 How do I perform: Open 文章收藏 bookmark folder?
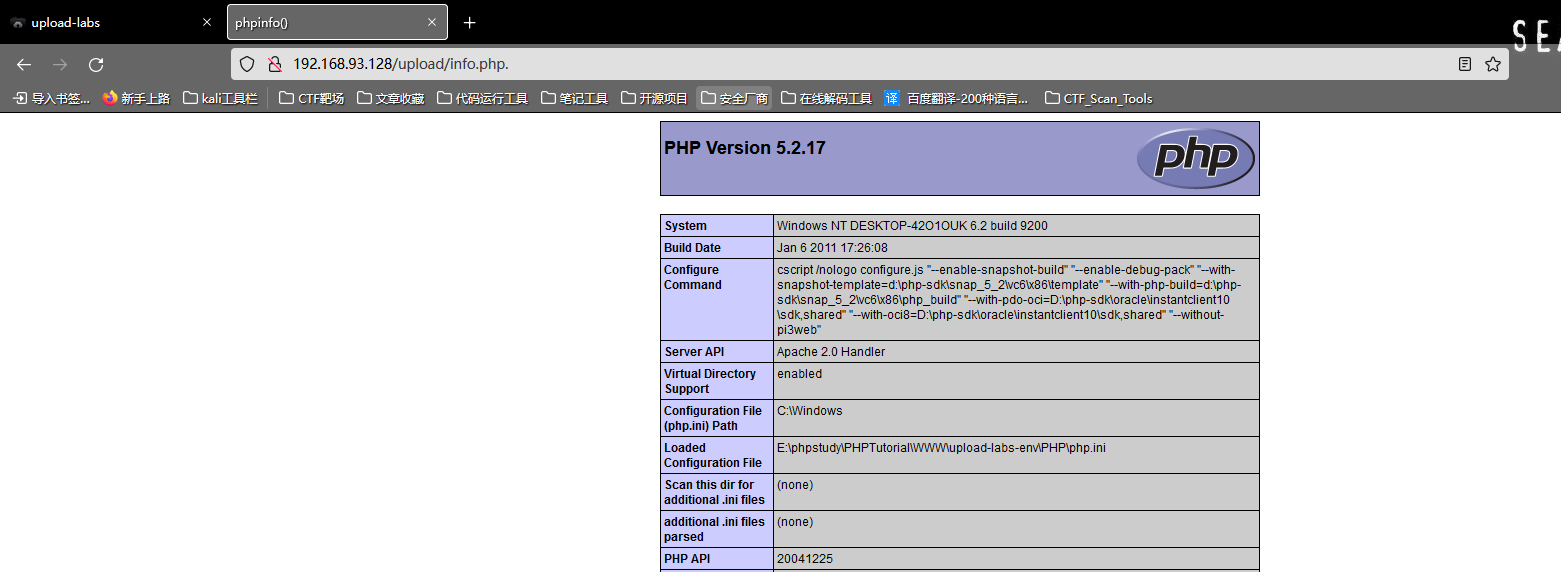pyautogui.click(x=391, y=98)
